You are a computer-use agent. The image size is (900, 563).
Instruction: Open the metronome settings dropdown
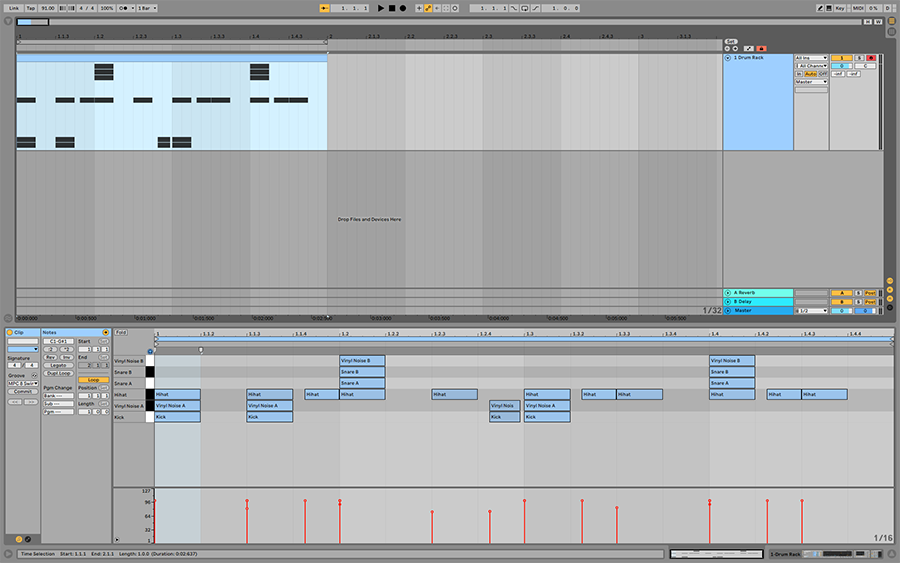(x=133, y=8)
